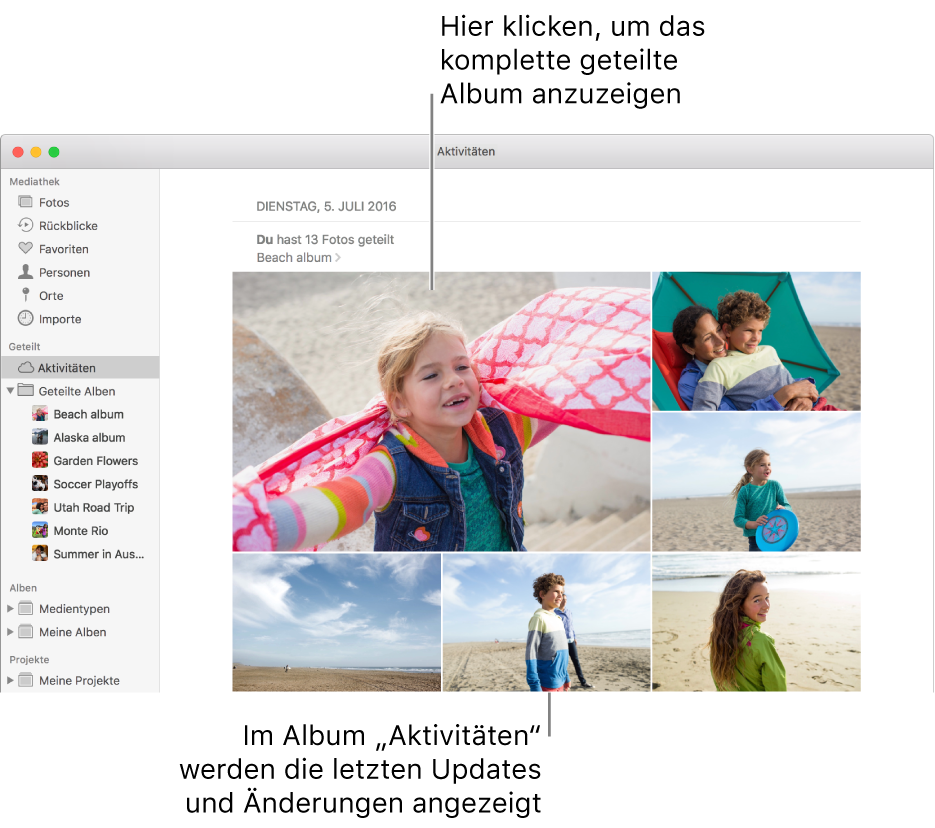Open Fotos library icon in sidebar
Screen dimensions: 935x828
pyautogui.click(x=26, y=202)
